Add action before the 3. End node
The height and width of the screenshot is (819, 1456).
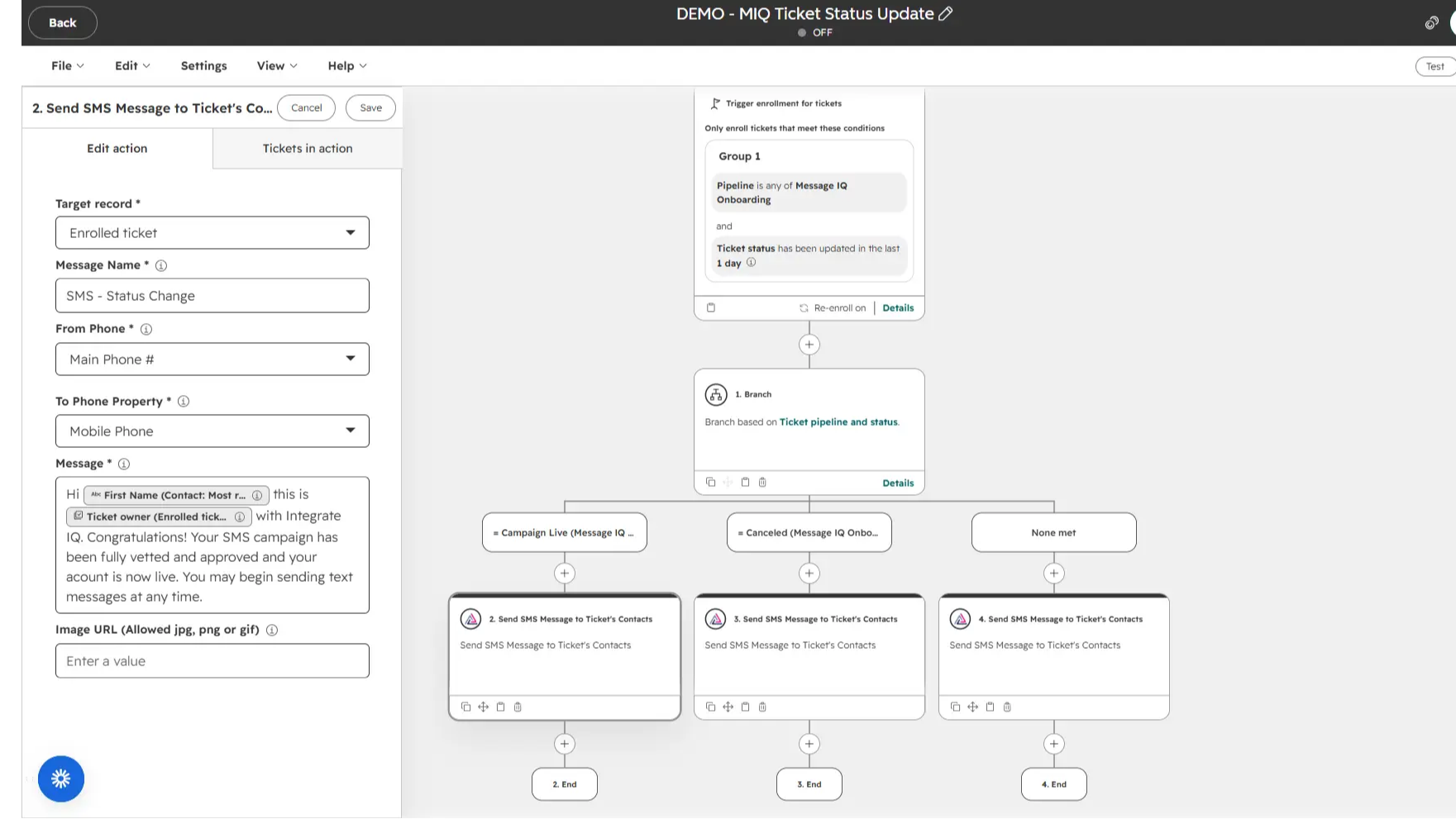coord(809,744)
